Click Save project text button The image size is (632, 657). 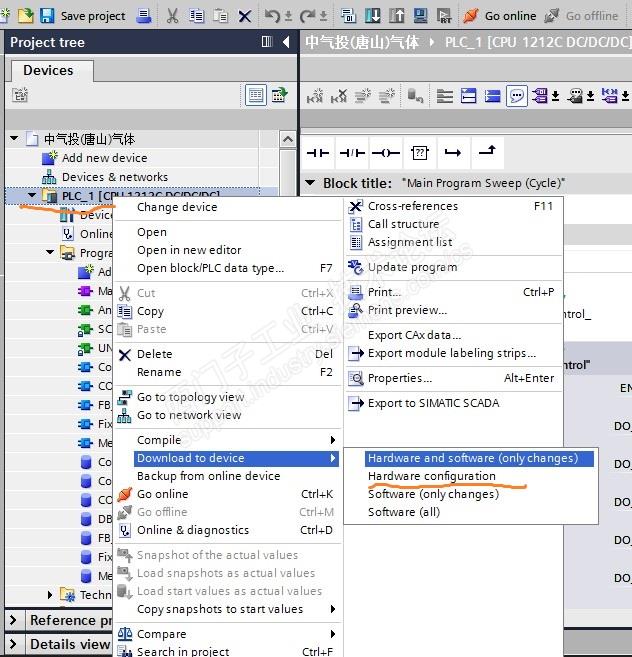click(93, 16)
